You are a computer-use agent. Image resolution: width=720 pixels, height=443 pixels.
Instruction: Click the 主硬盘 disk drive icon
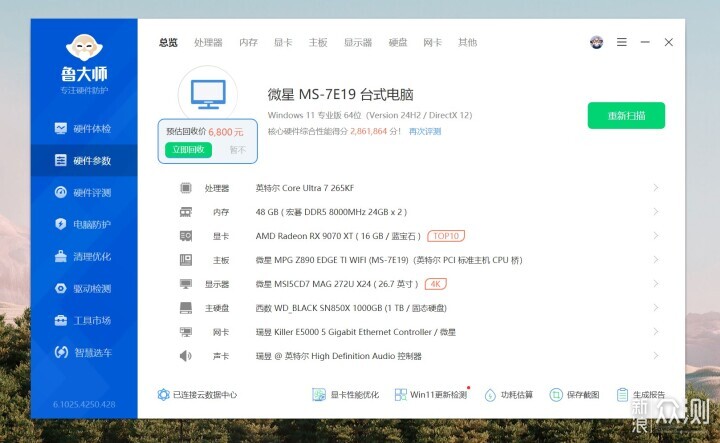(x=186, y=308)
